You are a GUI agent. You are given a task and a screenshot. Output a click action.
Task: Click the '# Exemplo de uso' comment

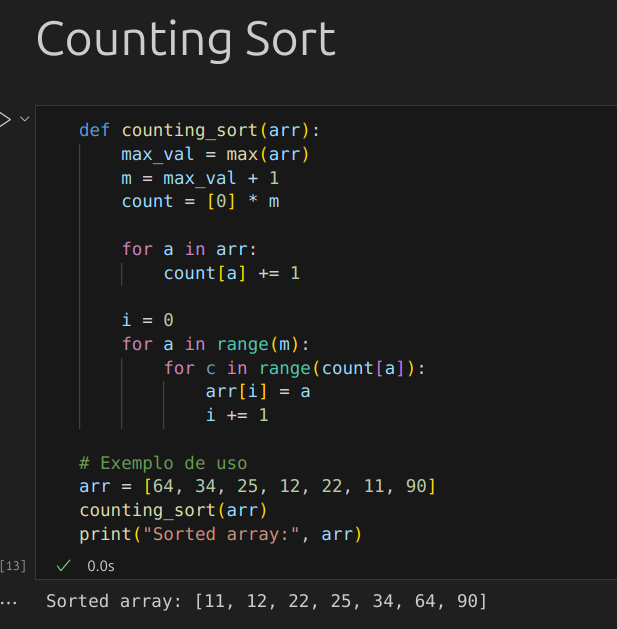tap(163, 463)
